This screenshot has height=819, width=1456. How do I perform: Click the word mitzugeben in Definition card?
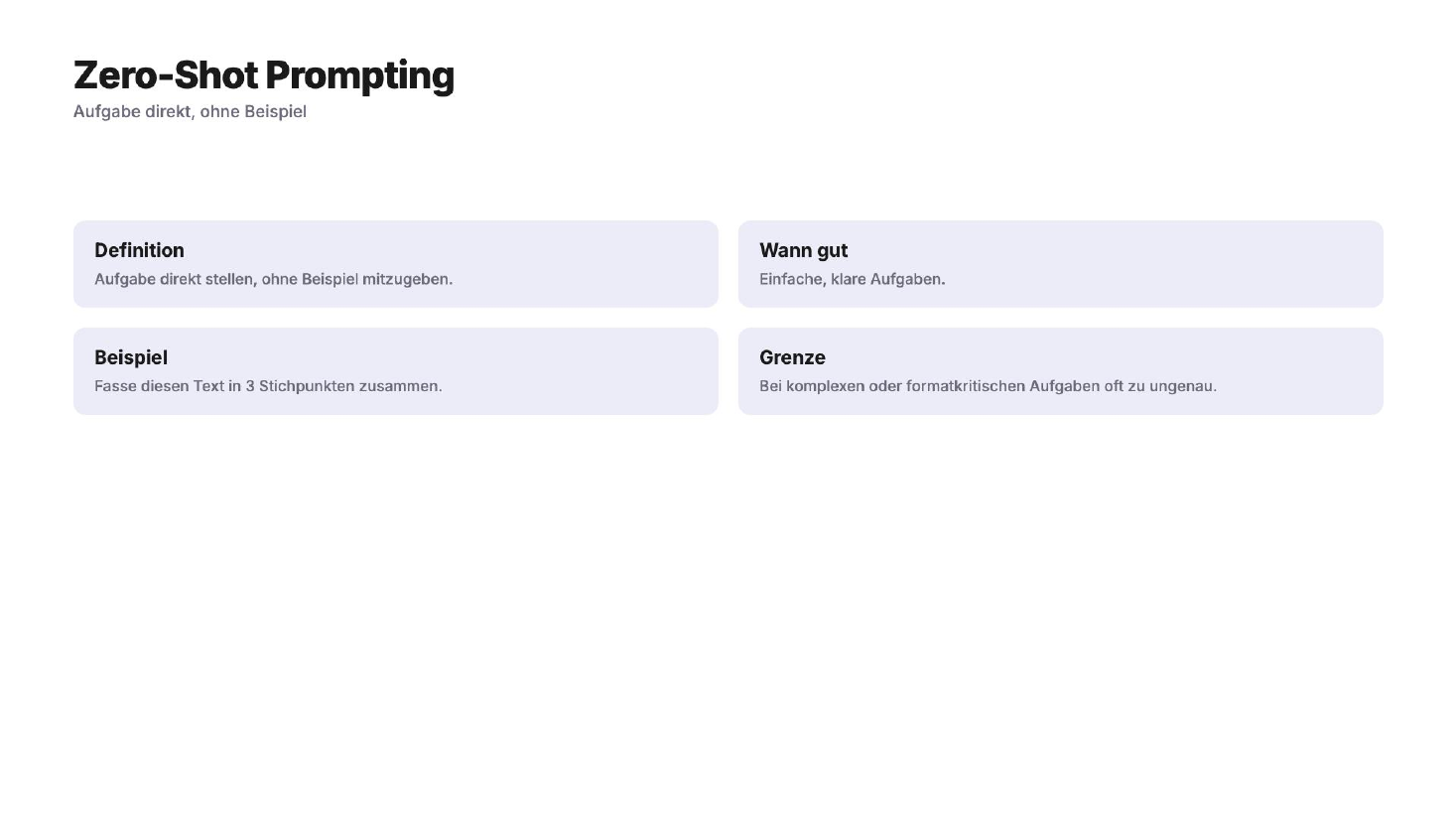407,279
